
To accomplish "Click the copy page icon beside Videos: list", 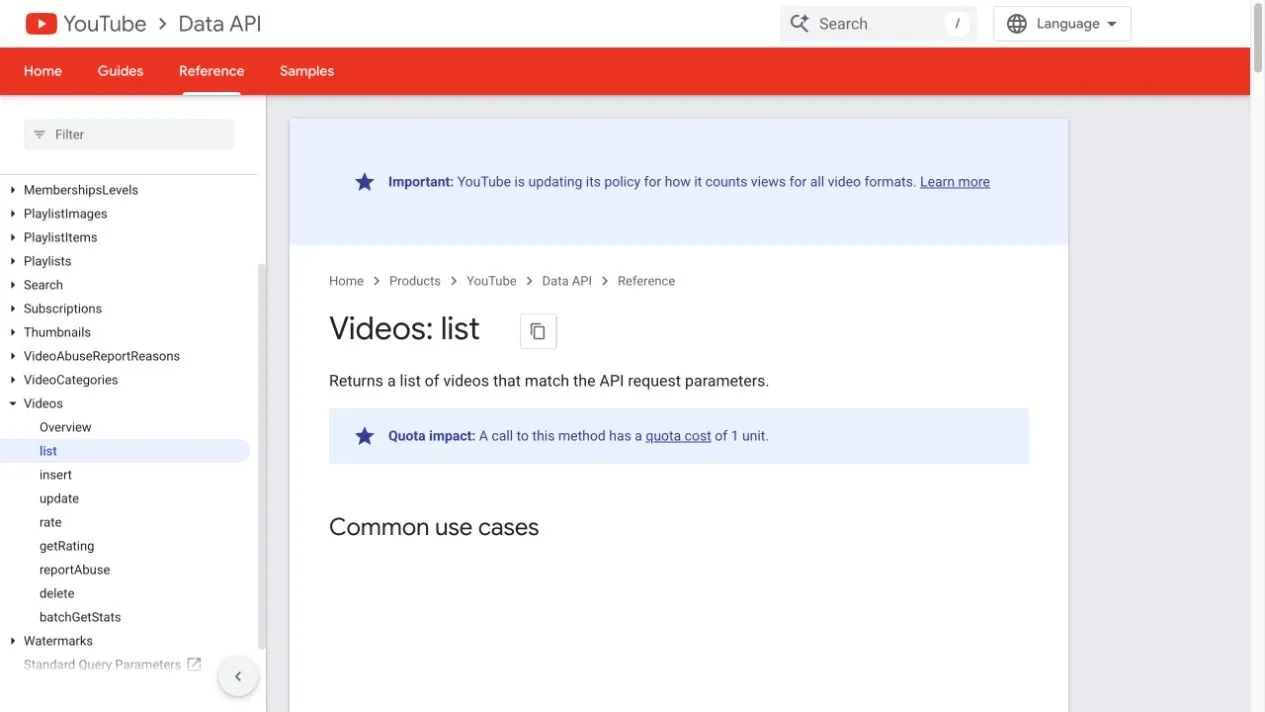I will coord(538,331).
